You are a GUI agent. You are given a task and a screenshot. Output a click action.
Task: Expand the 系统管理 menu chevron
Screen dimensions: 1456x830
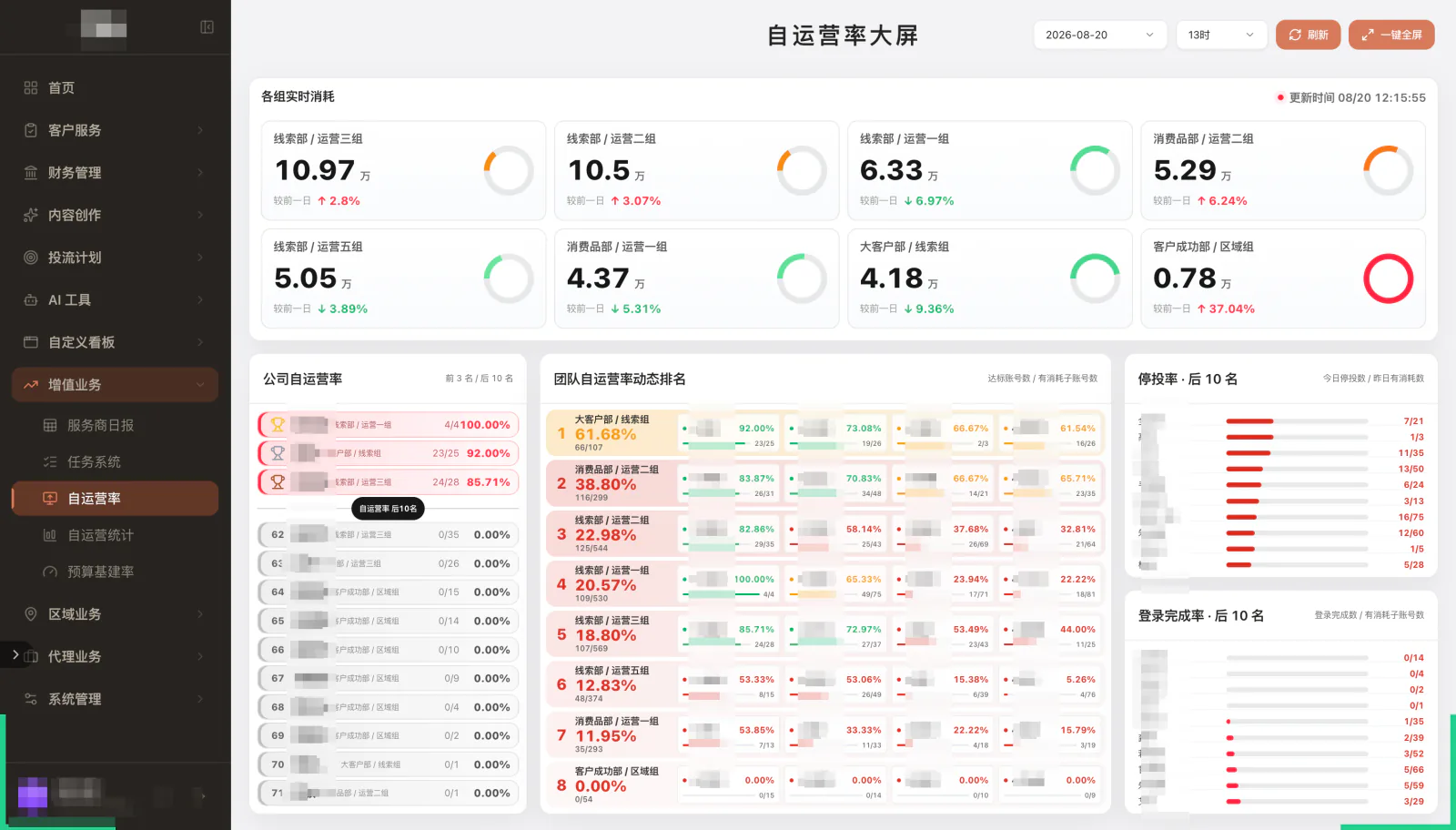pyautogui.click(x=200, y=699)
